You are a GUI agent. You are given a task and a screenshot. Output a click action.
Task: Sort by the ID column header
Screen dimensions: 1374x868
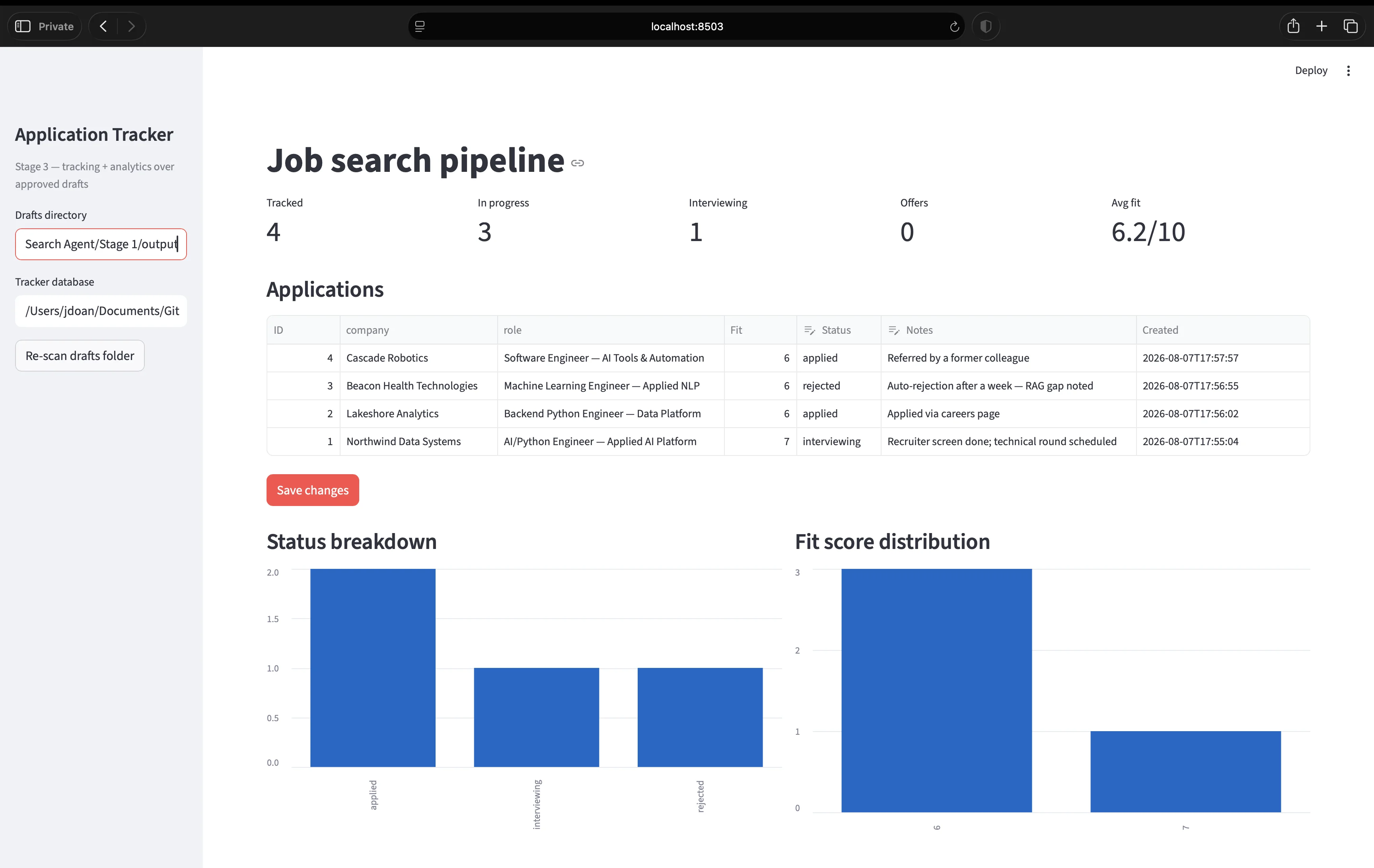coord(303,330)
